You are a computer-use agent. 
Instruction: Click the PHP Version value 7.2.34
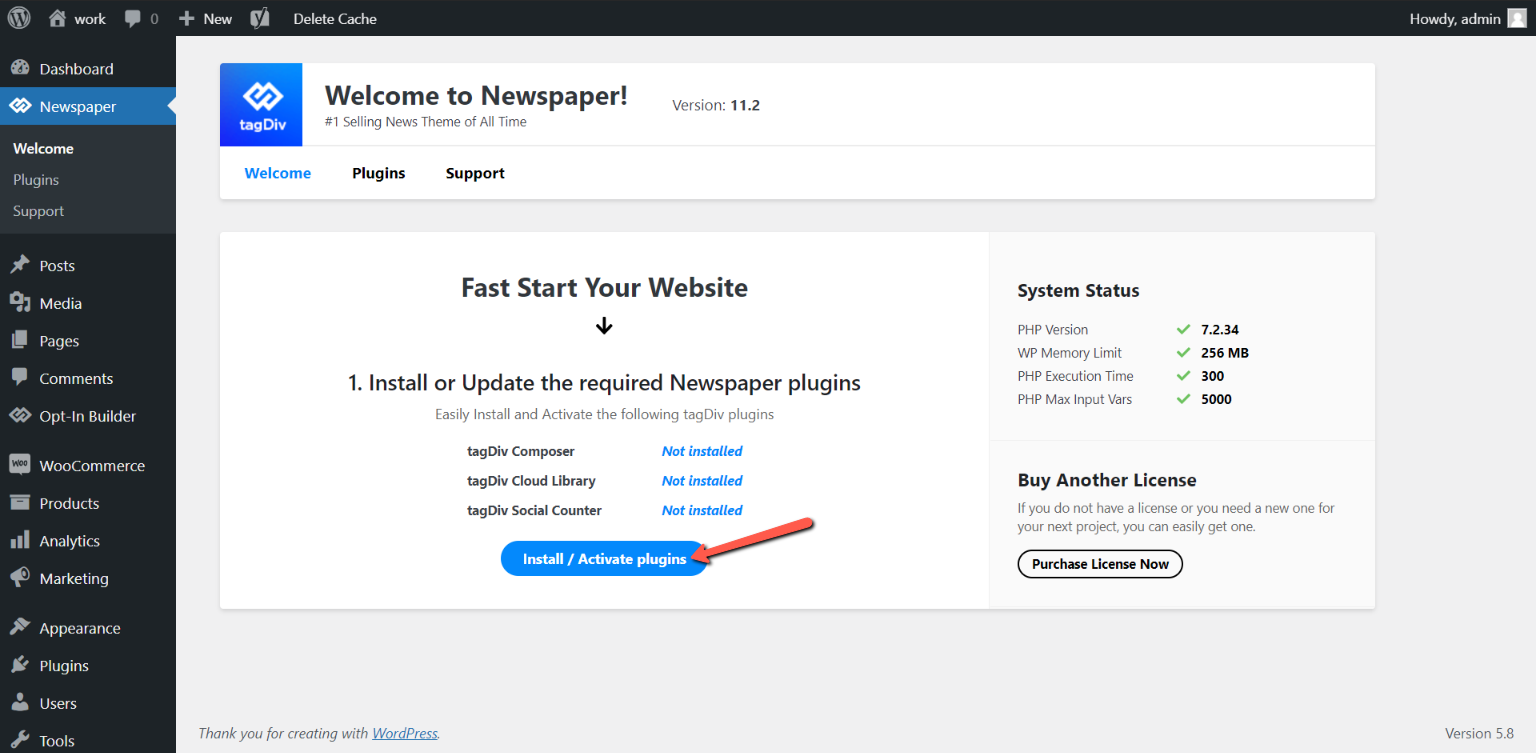tap(1220, 329)
